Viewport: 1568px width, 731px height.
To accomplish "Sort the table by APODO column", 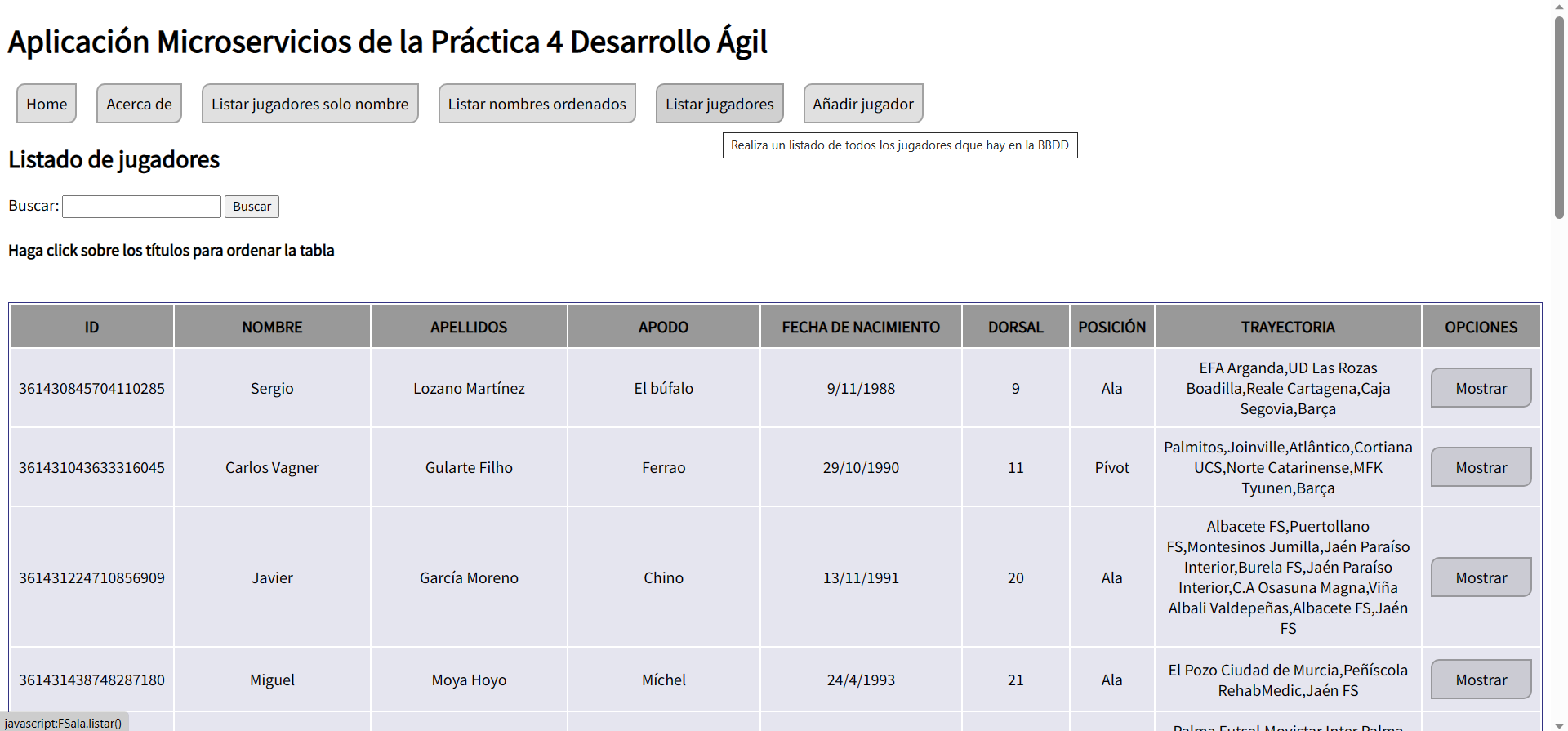I will (663, 326).
